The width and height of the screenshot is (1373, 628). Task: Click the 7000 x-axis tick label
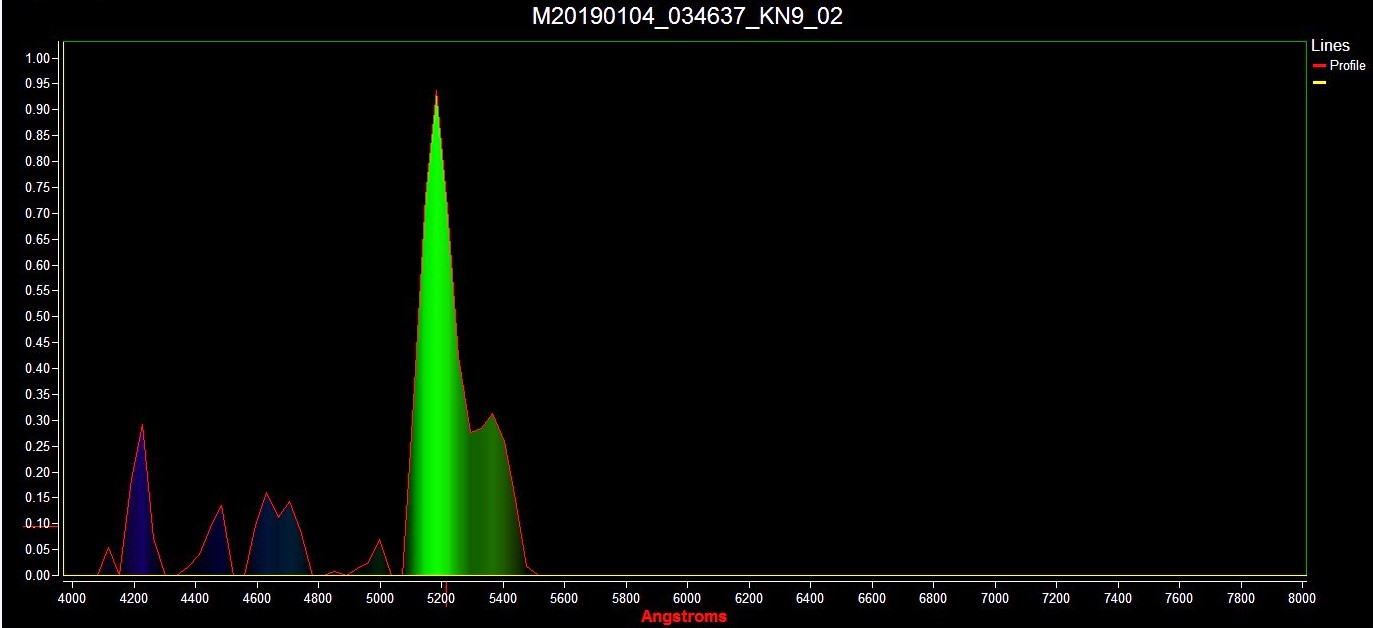pyautogui.click(x=995, y=599)
